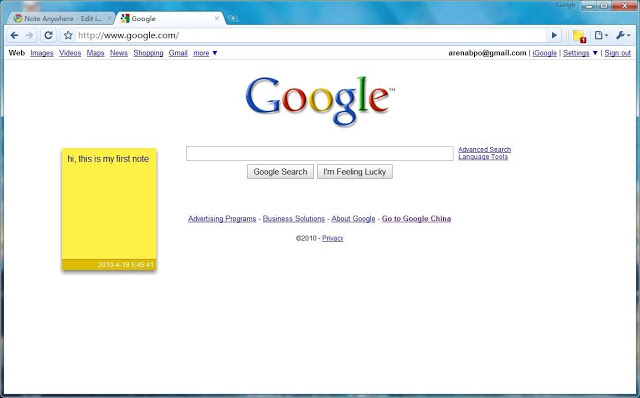The width and height of the screenshot is (640, 398).
Task: Bookmark page with the star icon
Action: pyautogui.click(x=68, y=36)
